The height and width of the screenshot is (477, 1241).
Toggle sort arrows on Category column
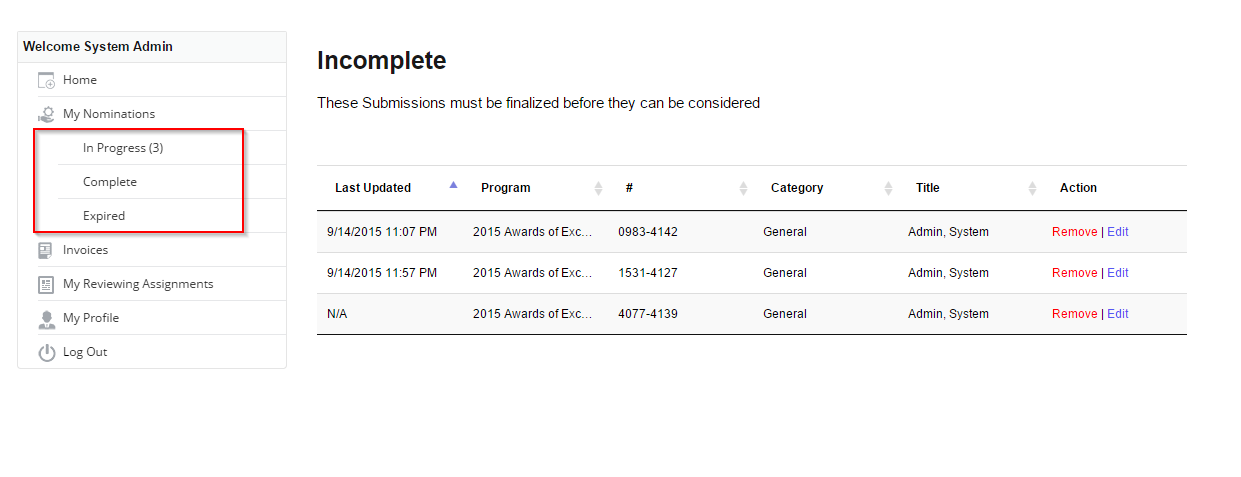point(889,188)
